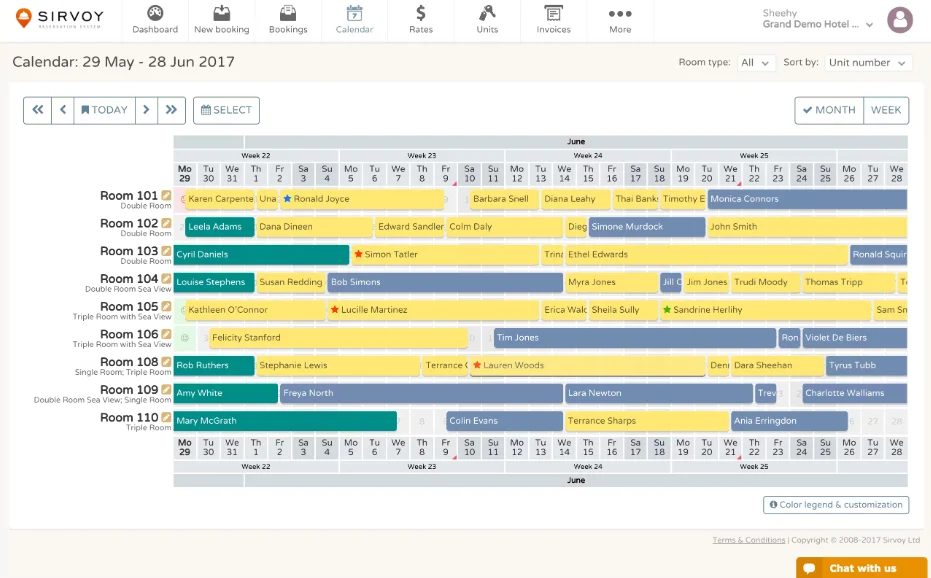The width and height of the screenshot is (931, 578).
Task: Open the Rates dollar icon
Action: [x=421, y=14]
